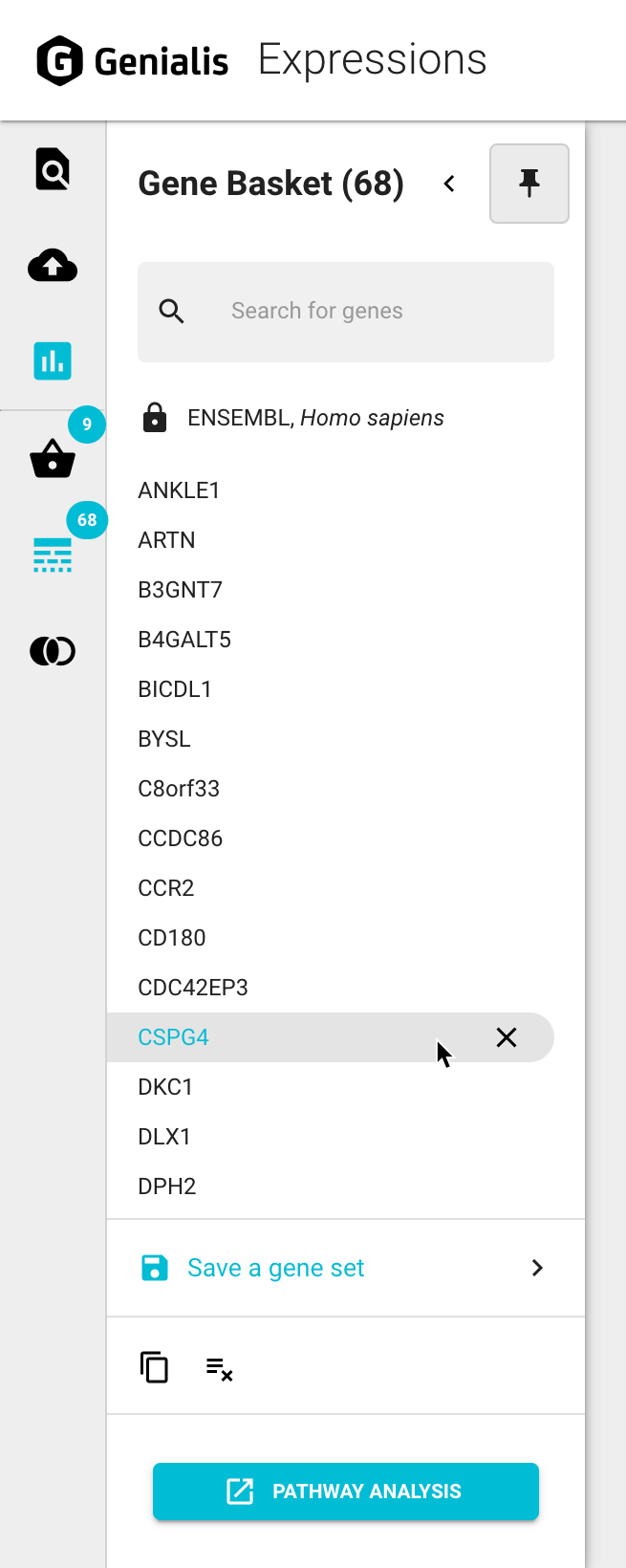Open the data search sidebar icon
This screenshot has width=626, height=1568.
[53, 170]
